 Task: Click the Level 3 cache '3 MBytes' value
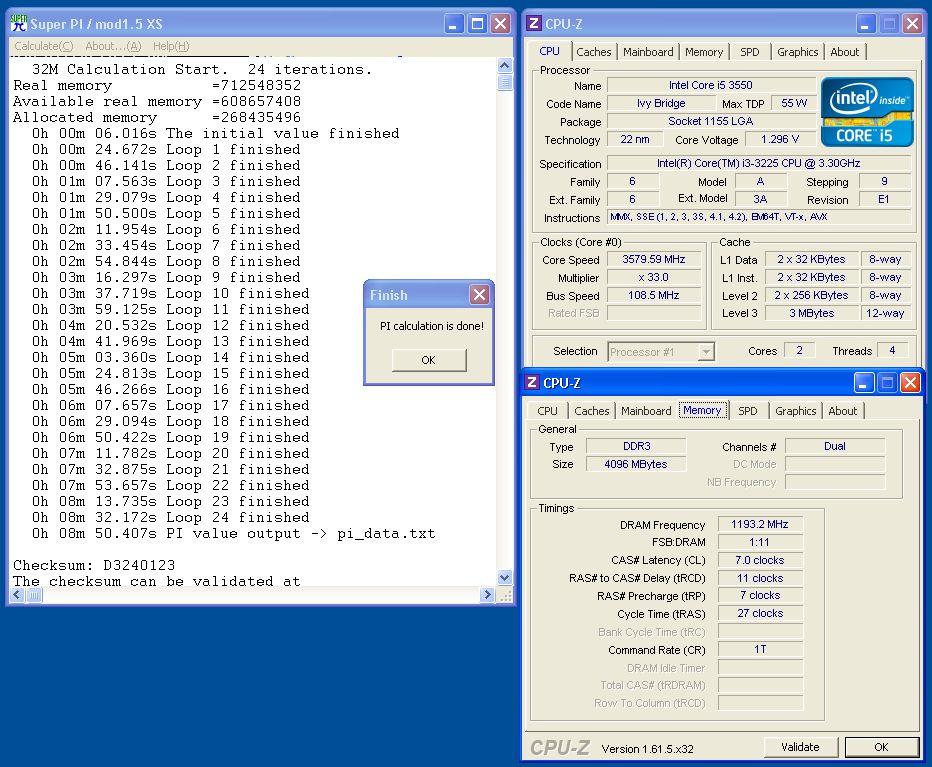pyautogui.click(x=812, y=313)
